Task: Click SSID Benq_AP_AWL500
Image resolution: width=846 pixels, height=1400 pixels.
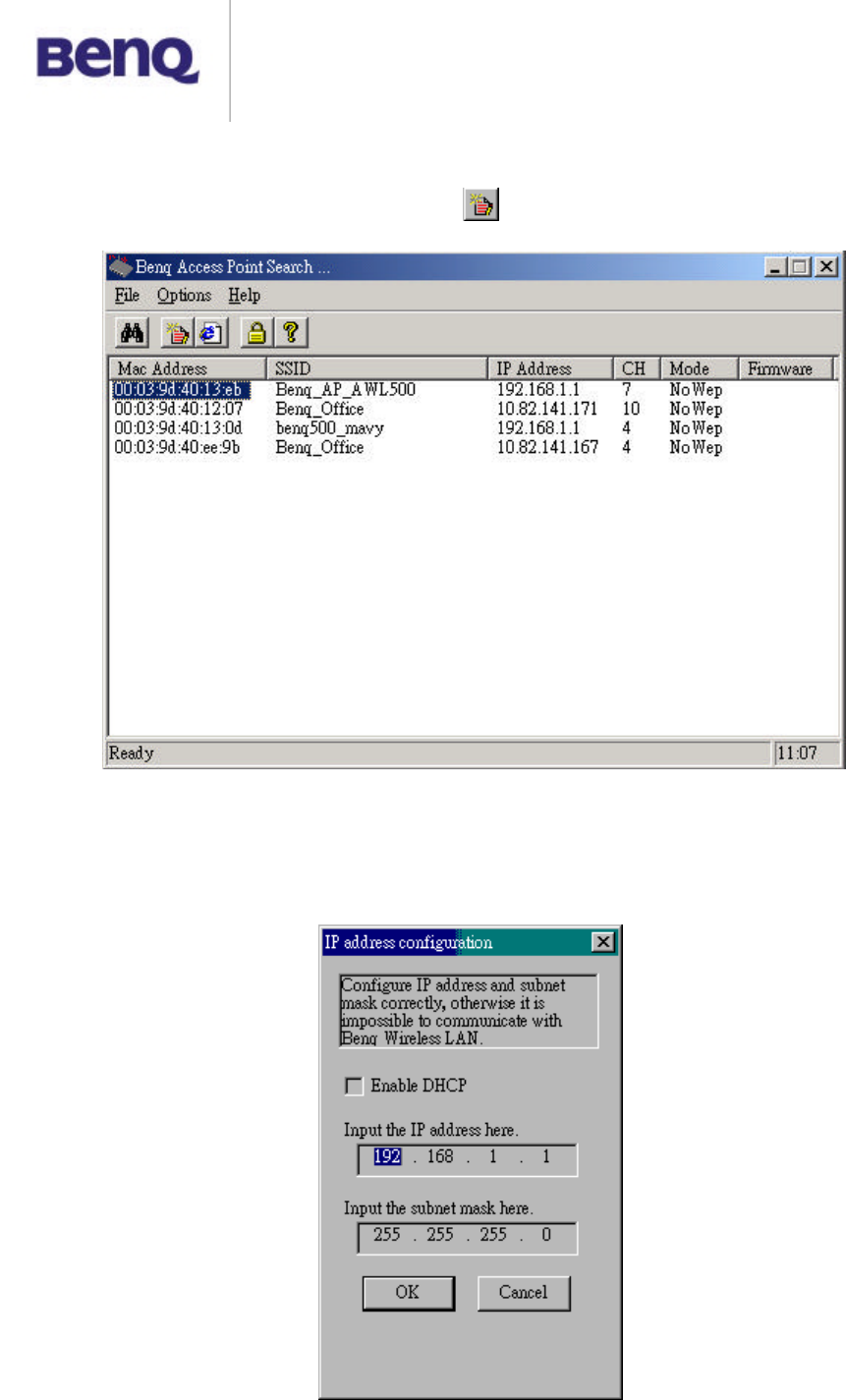Action: (345, 390)
